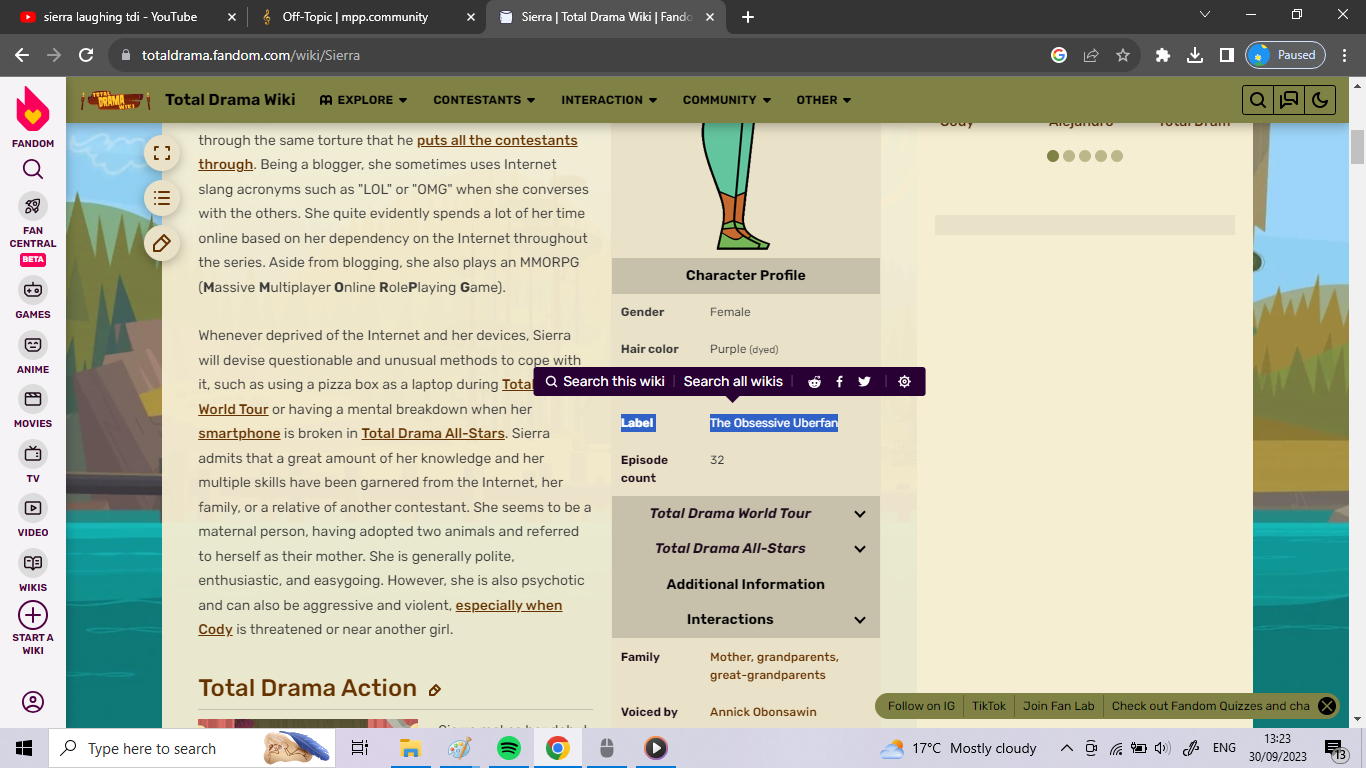Open browser extensions puzzle icon
Viewport: 1366px width, 768px height.
click(1162, 55)
